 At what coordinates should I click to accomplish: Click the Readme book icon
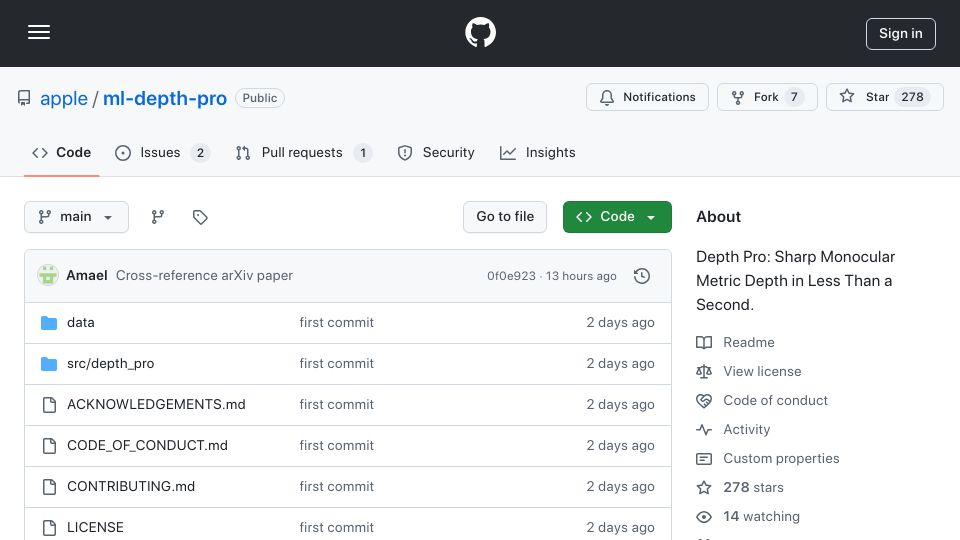(704, 342)
